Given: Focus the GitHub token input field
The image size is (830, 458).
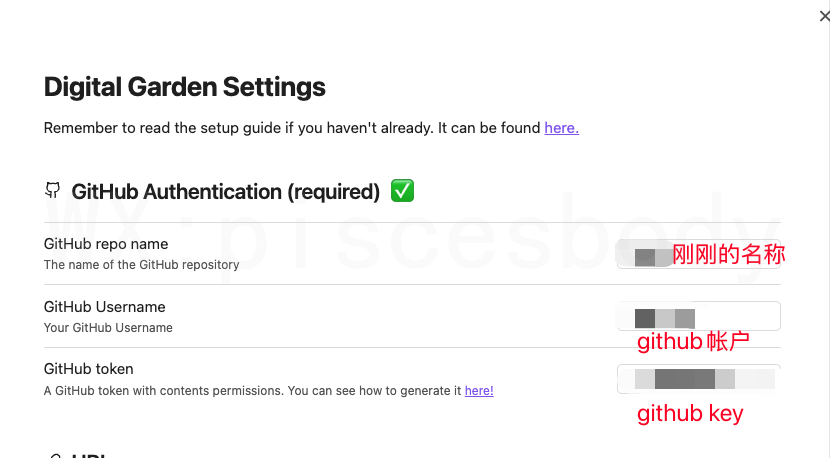Looking at the screenshot, I should [699, 379].
